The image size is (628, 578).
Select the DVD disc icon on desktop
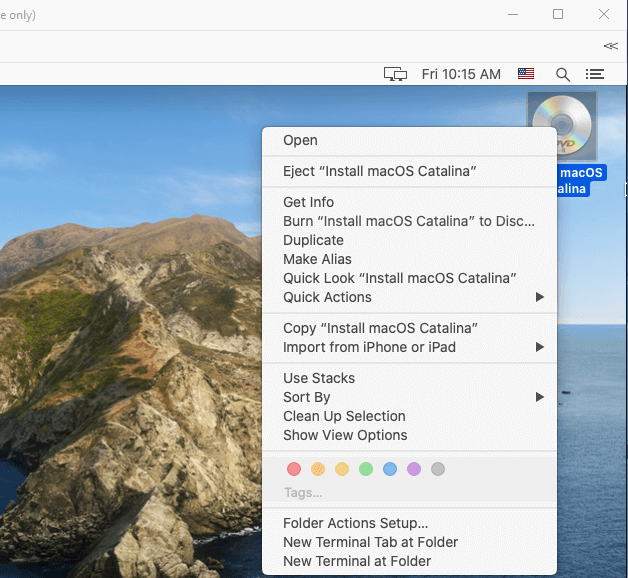pos(562,126)
